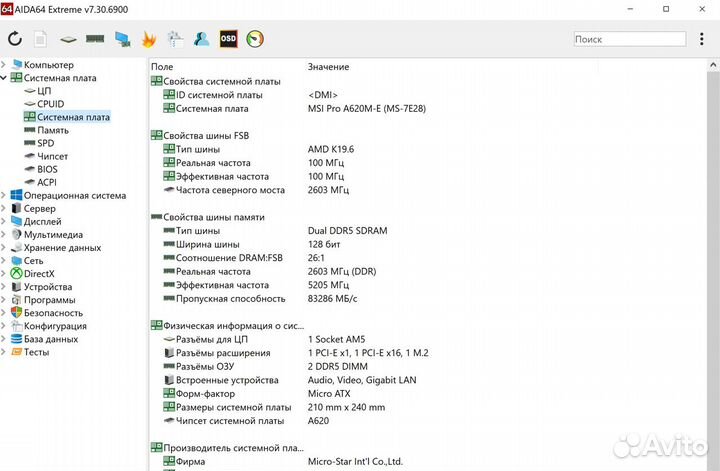Select Micro-Star Int'l Co.,Ltd. value
The height and width of the screenshot is (471, 720).
click(355, 461)
